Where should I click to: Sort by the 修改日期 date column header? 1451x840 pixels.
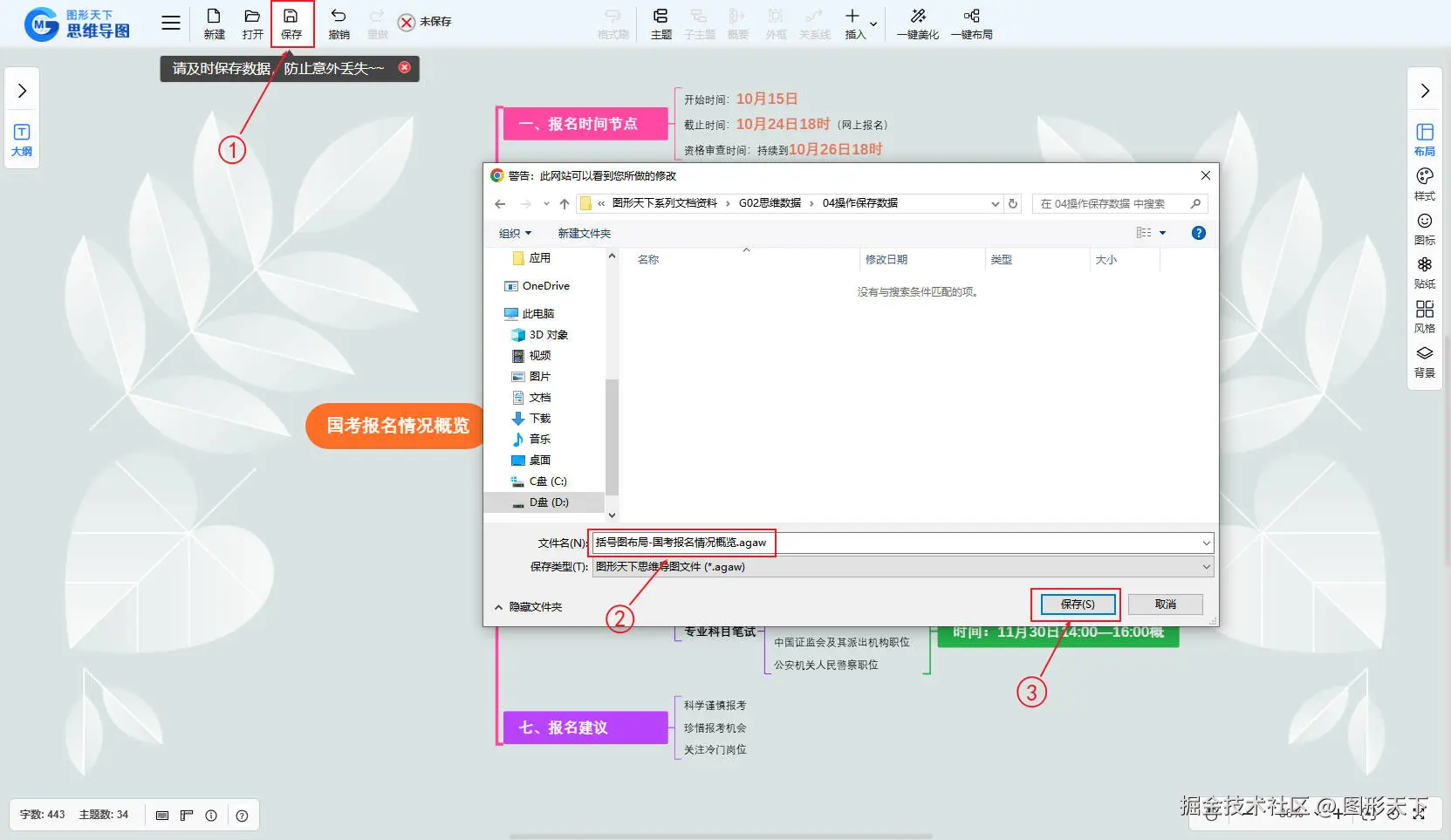886,260
